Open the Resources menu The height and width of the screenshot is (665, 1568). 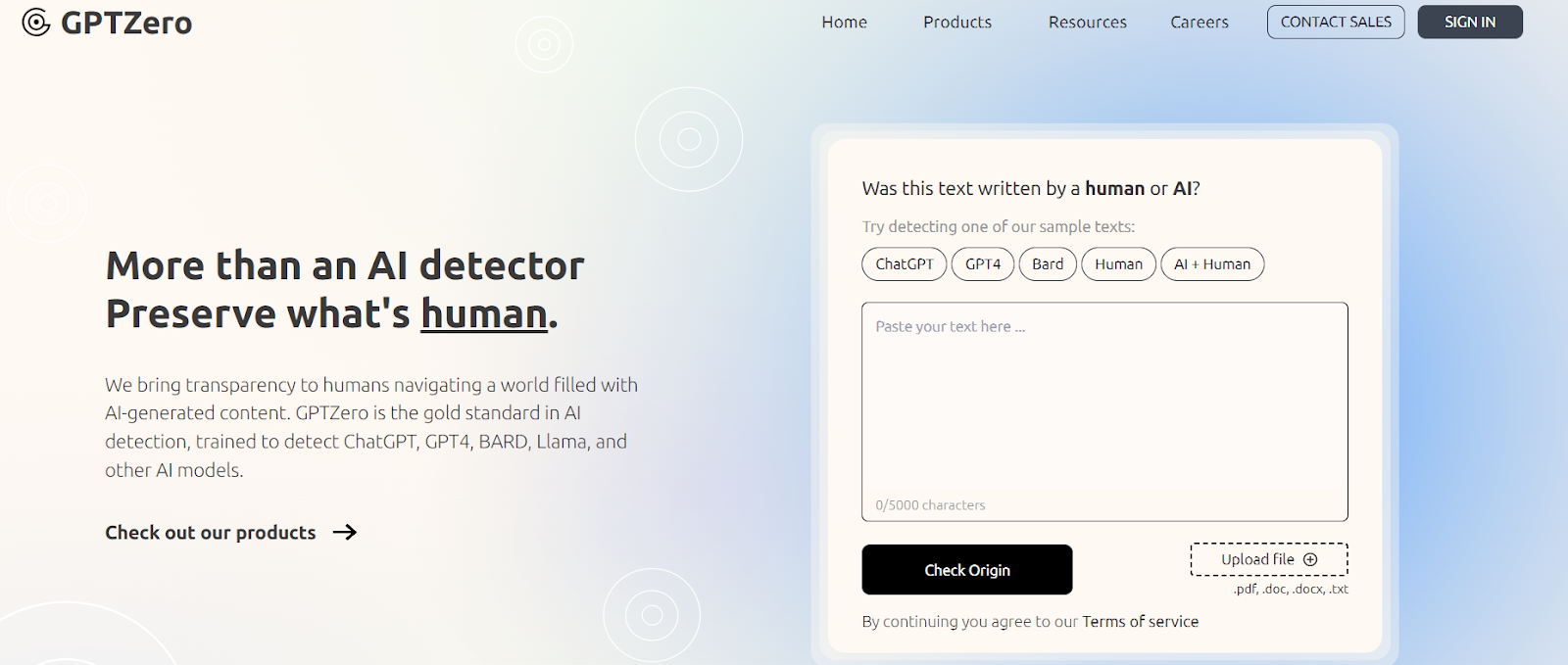click(x=1087, y=22)
